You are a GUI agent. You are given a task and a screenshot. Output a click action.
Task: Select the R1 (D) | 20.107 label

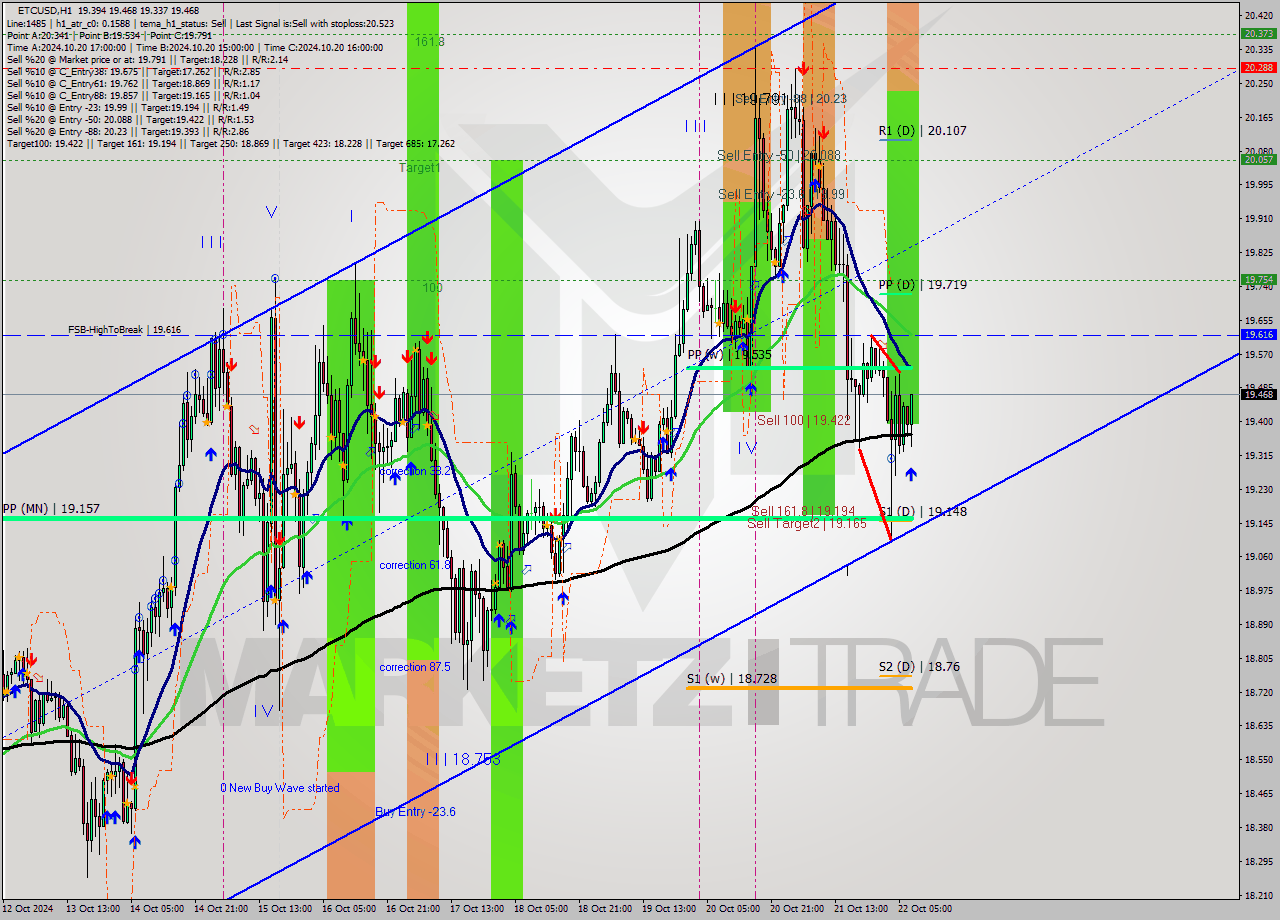point(922,131)
